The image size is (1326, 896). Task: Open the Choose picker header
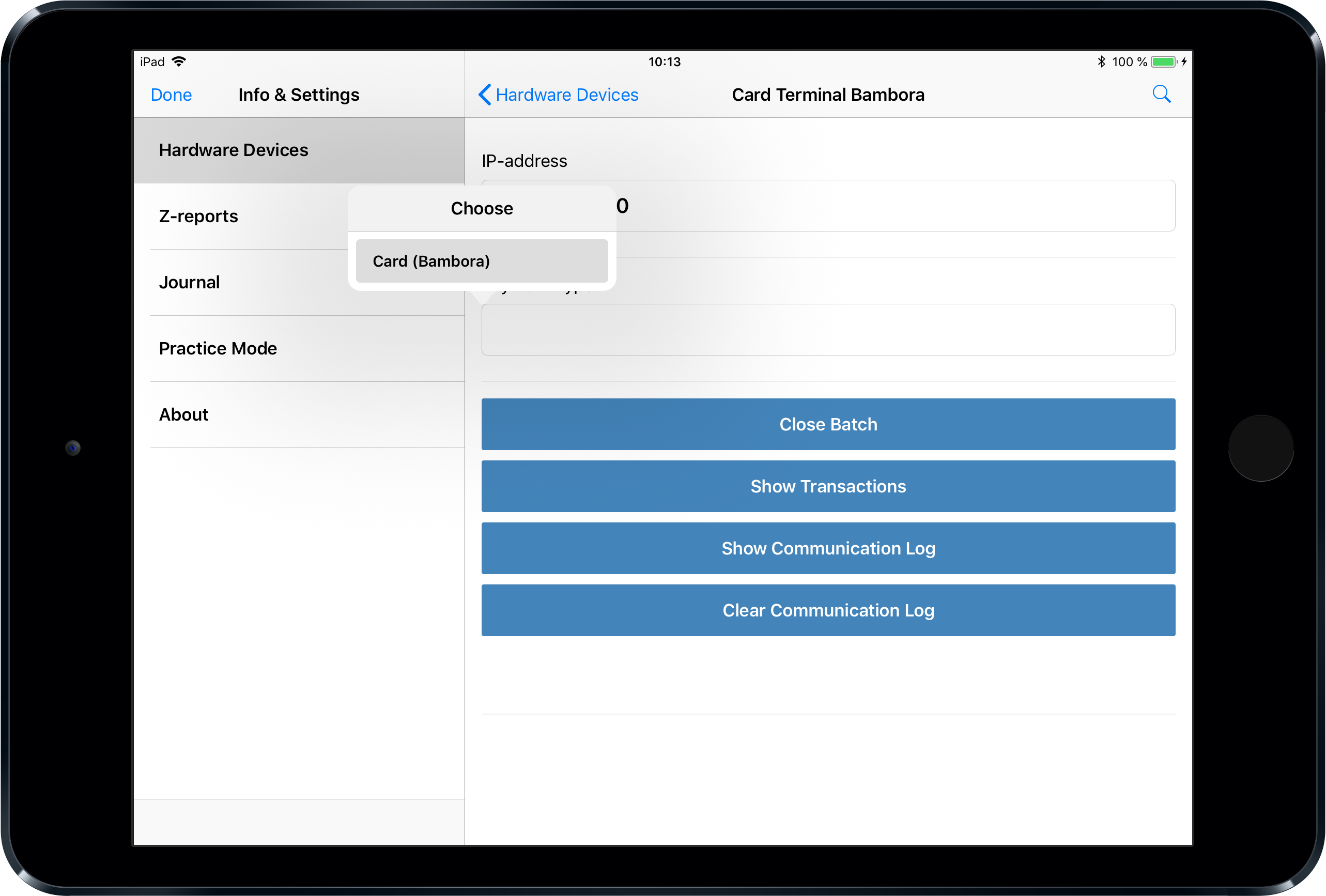[x=482, y=208]
